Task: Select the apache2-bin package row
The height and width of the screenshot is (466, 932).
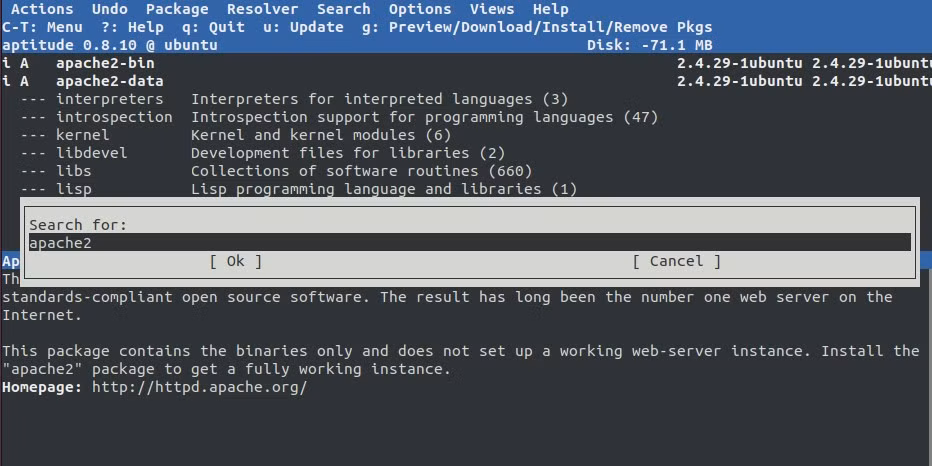Action: 466,63
